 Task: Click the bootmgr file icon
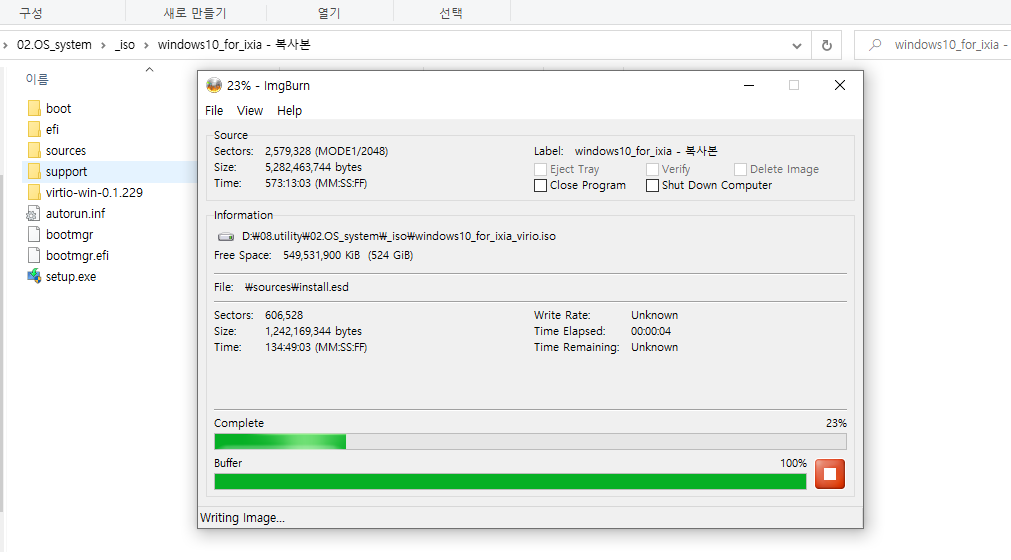(x=34, y=235)
